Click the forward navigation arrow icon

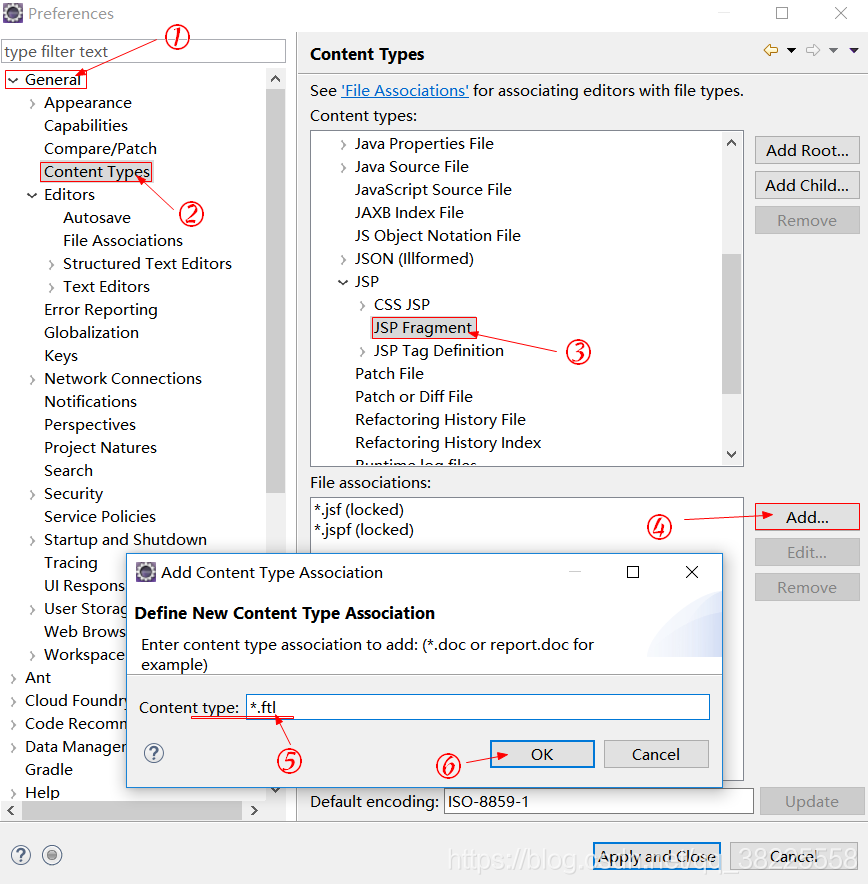pos(813,50)
